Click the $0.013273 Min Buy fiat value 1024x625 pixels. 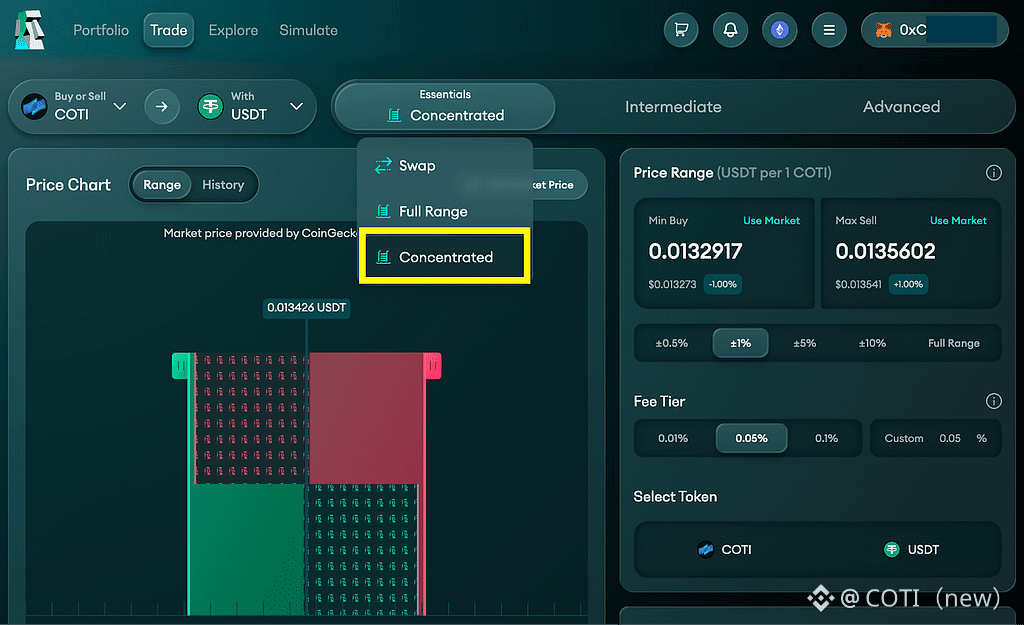(672, 285)
